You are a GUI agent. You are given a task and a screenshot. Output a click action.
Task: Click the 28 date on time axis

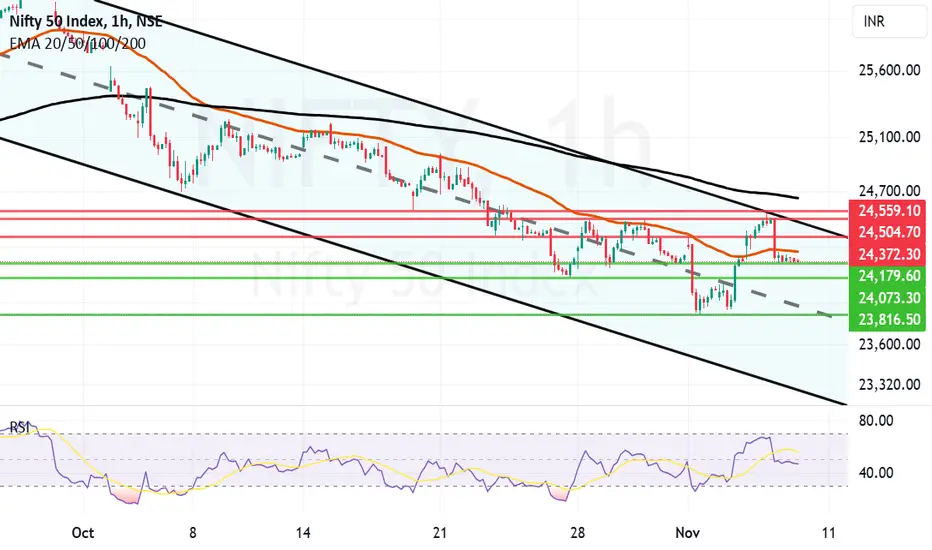tap(577, 533)
